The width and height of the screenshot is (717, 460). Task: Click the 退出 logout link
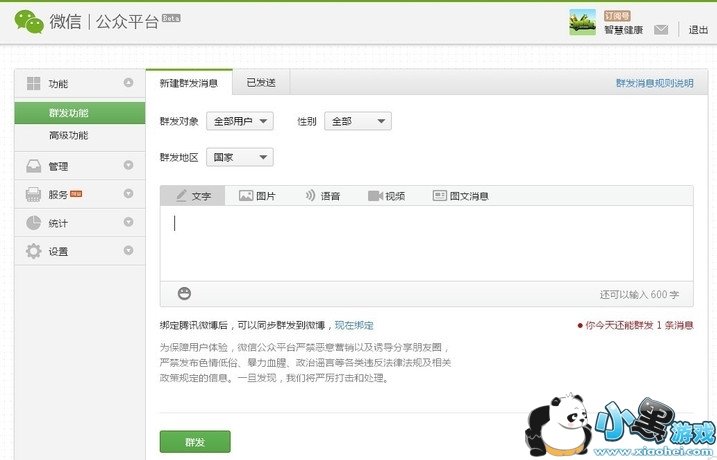pyautogui.click(x=698, y=30)
